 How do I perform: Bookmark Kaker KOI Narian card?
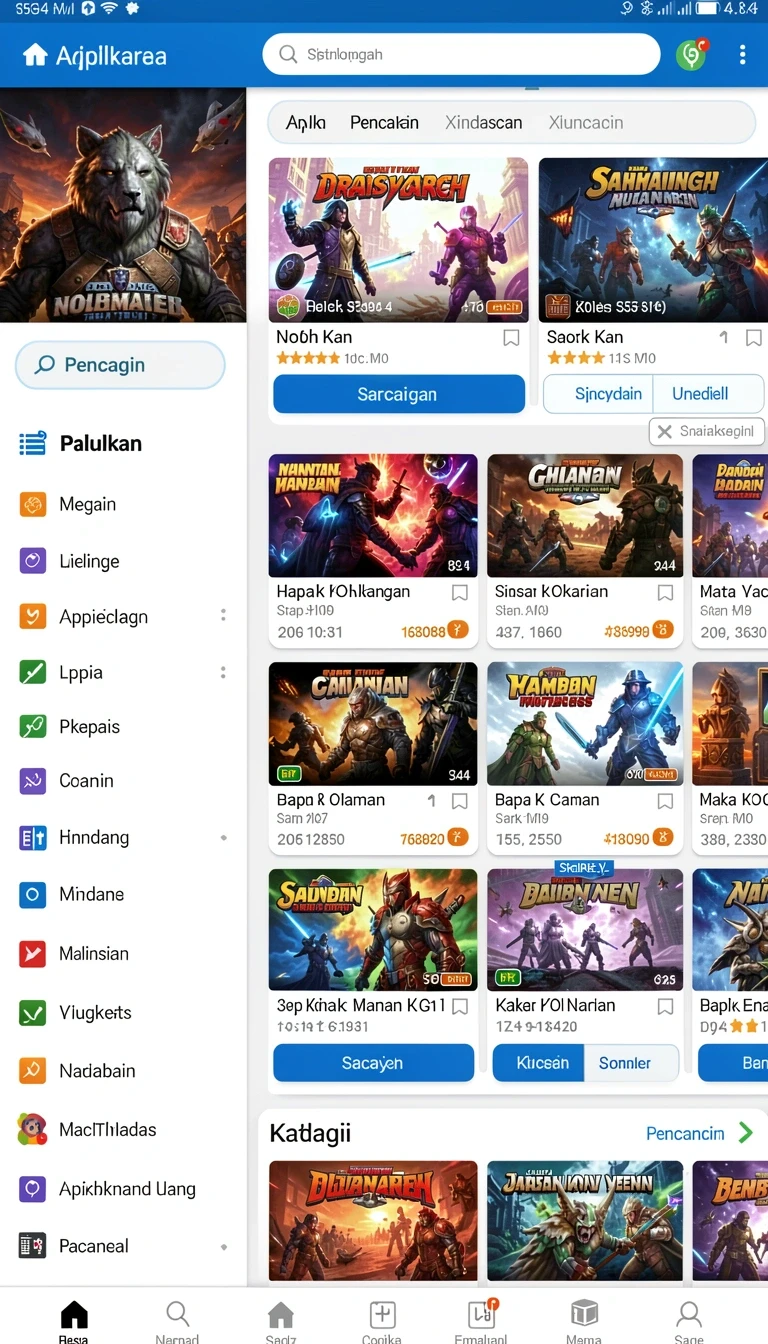click(x=665, y=1007)
